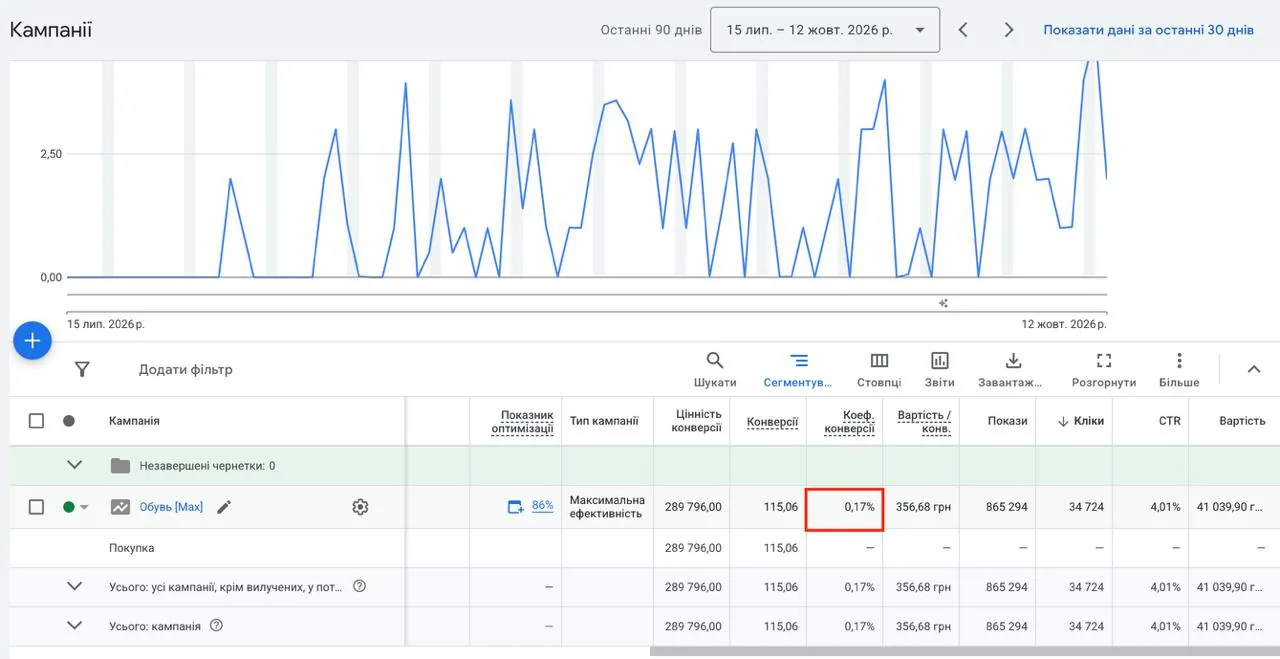Click the 34 724 clicks value in Обувь [Max] row
Image resolution: width=1280 pixels, height=659 pixels.
[x=1086, y=507]
